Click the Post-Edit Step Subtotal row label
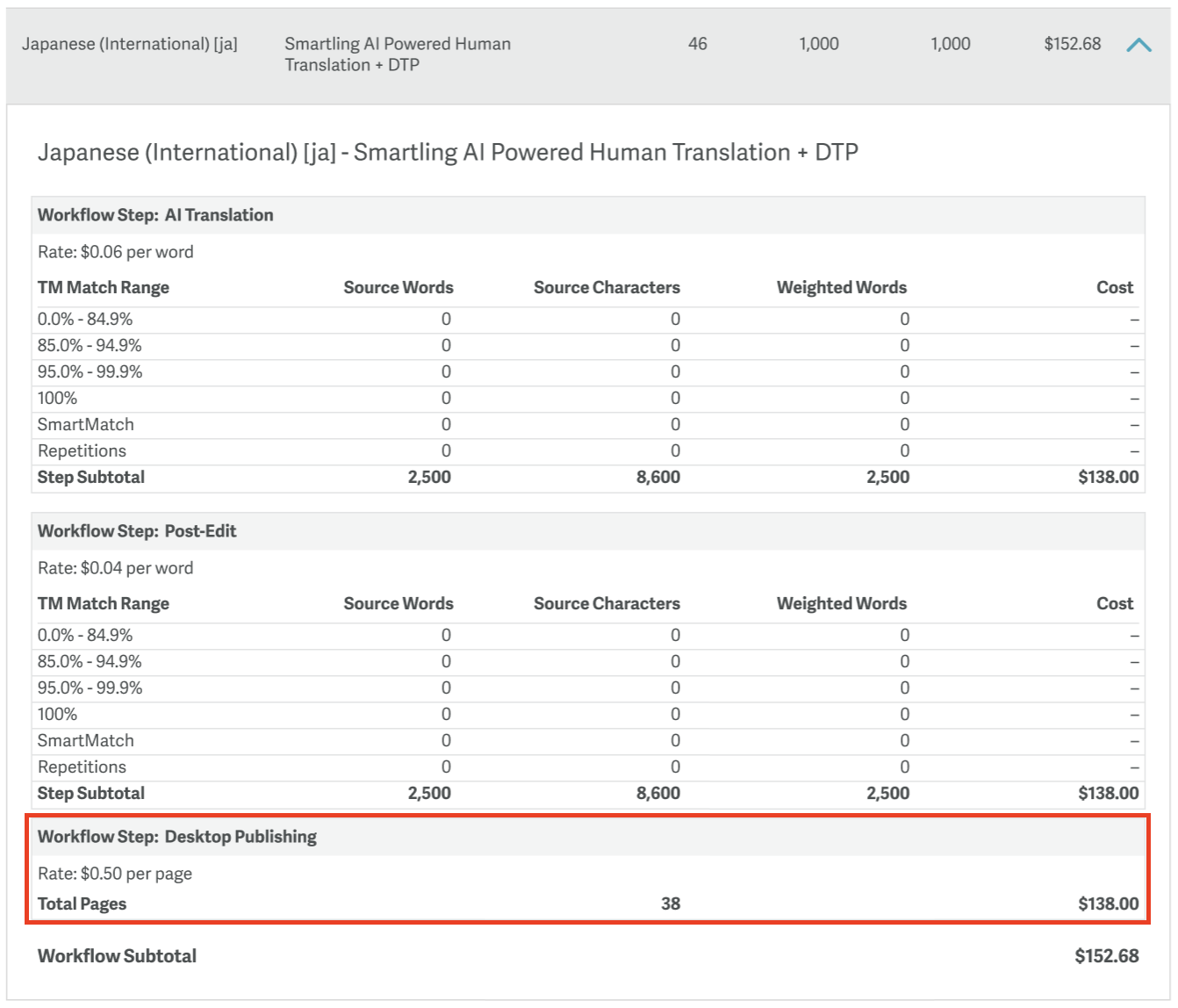The height and width of the screenshot is (1008, 1178). point(90,794)
